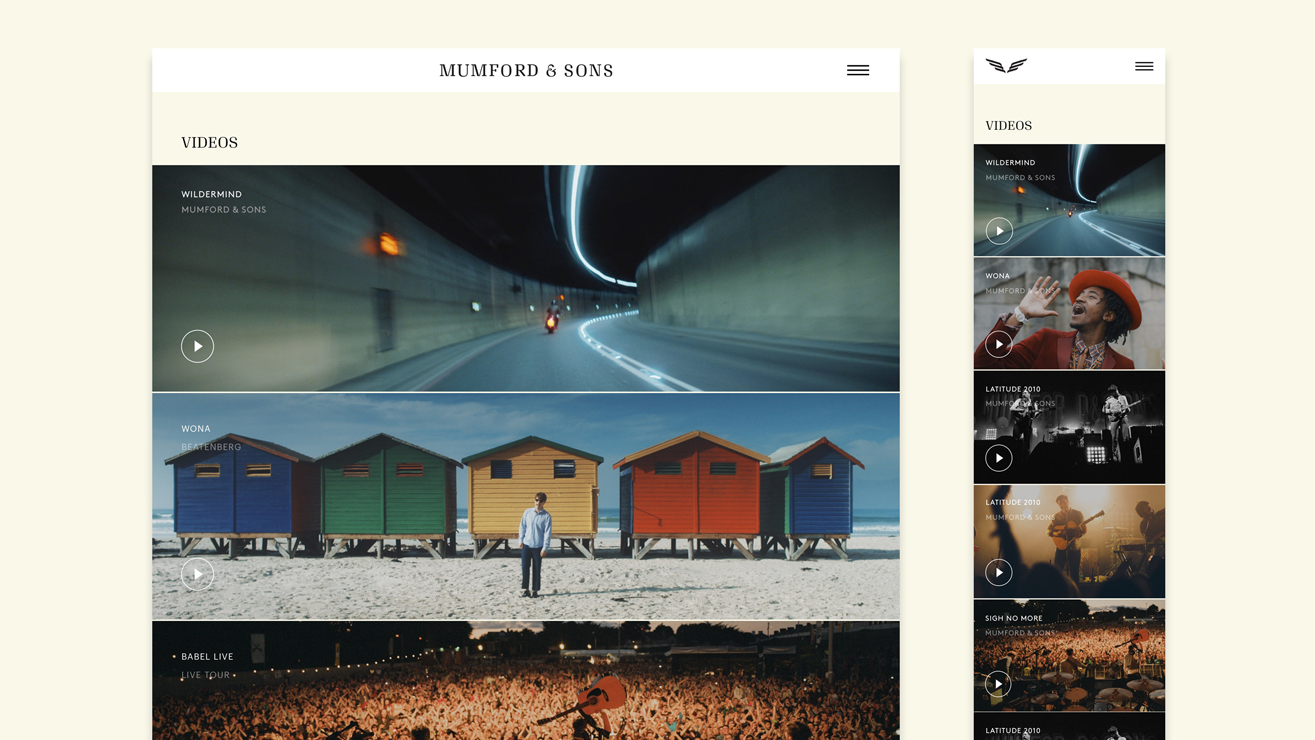This screenshot has width=1315, height=740.
Task: Play the Wildermind video in the desktop view
Action: [x=197, y=346]
